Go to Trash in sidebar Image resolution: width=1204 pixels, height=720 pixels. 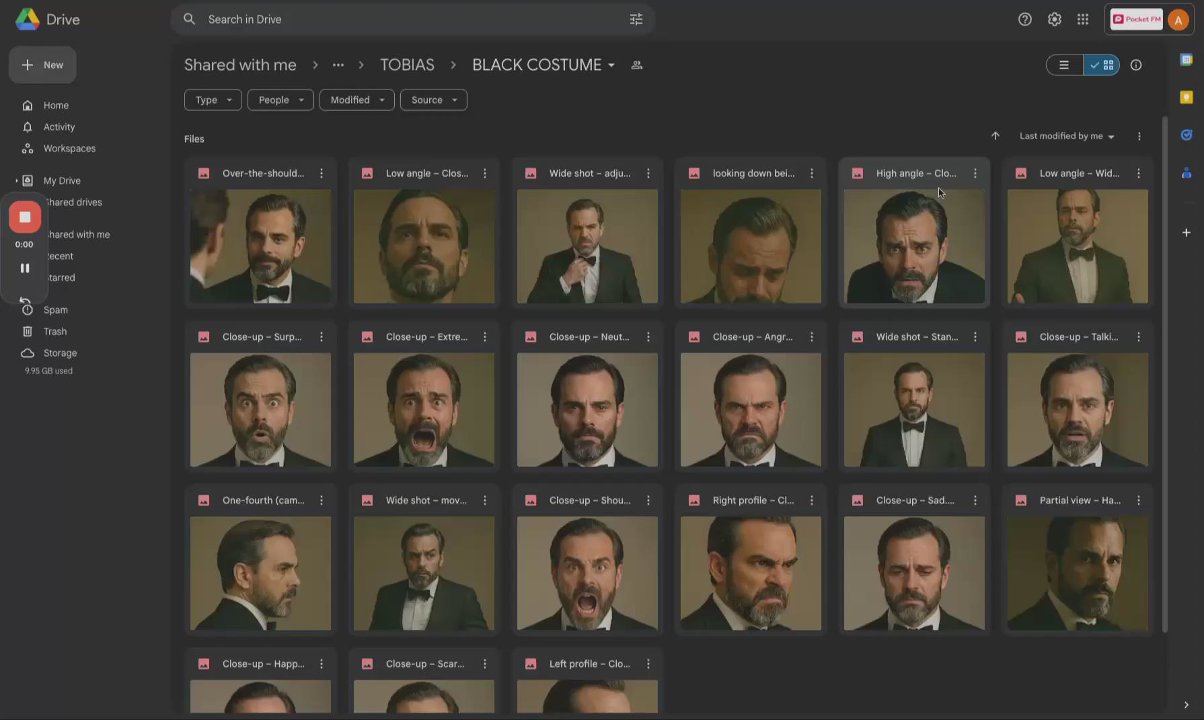point(55,331)
